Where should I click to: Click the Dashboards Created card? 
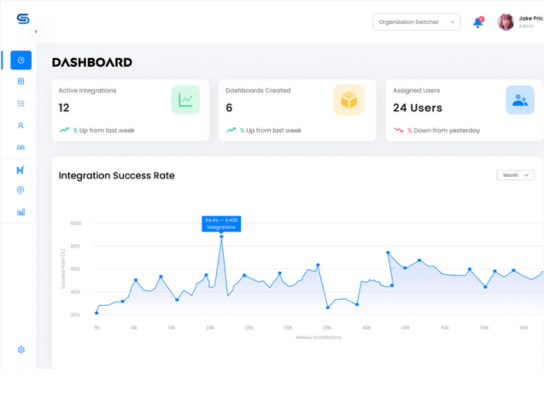tap(297, 110)
